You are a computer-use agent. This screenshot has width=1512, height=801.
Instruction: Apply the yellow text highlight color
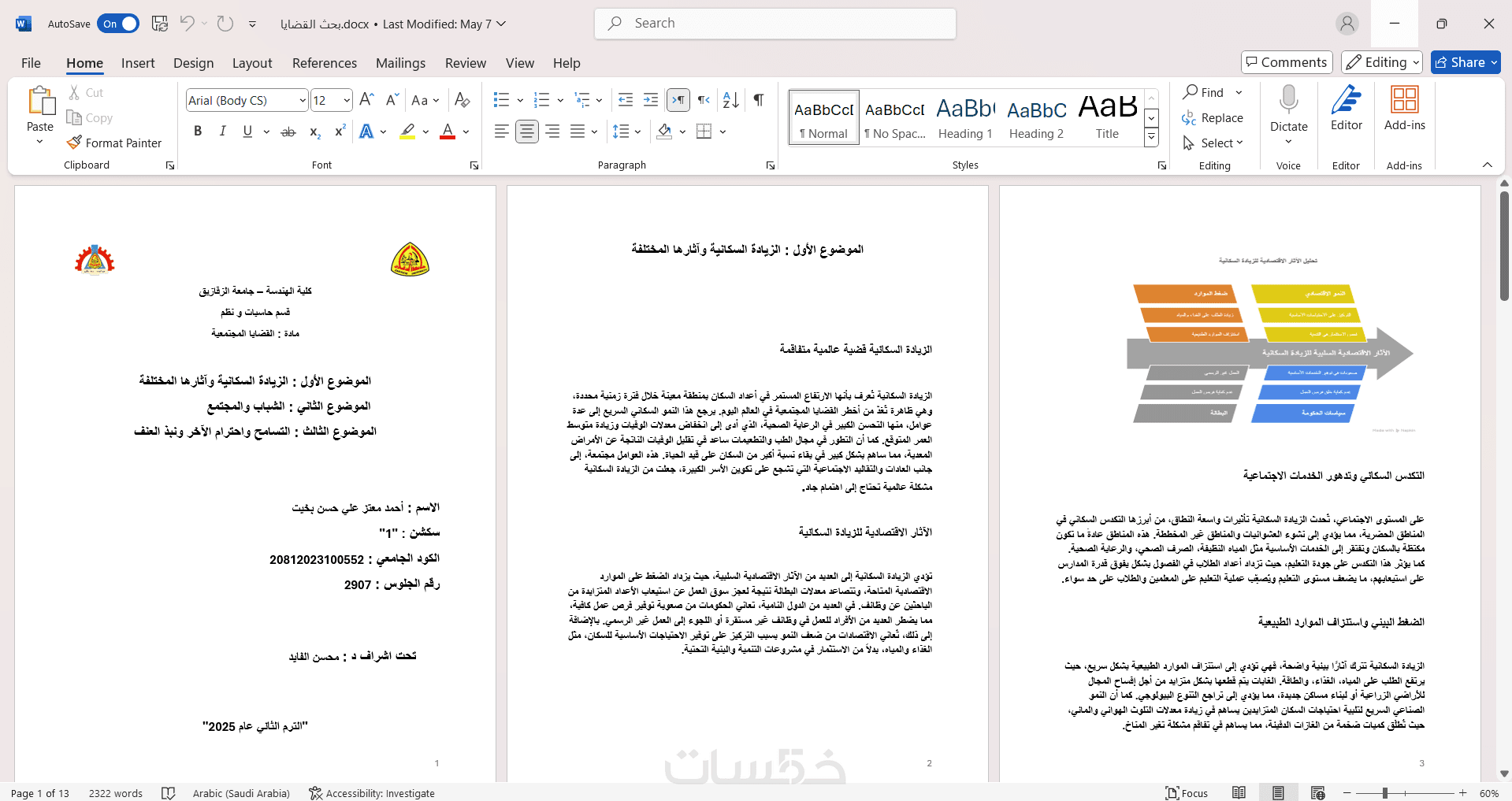tap(407, 132)
